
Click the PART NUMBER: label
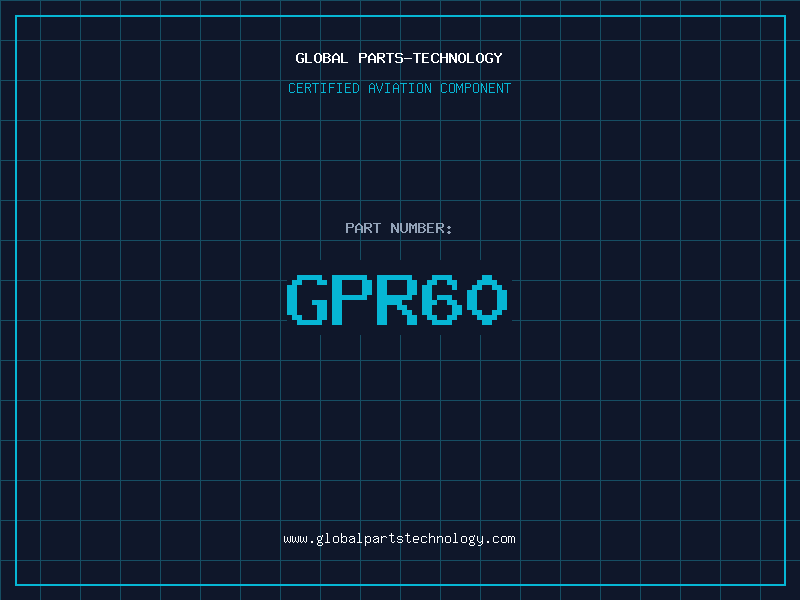[398, 228]
